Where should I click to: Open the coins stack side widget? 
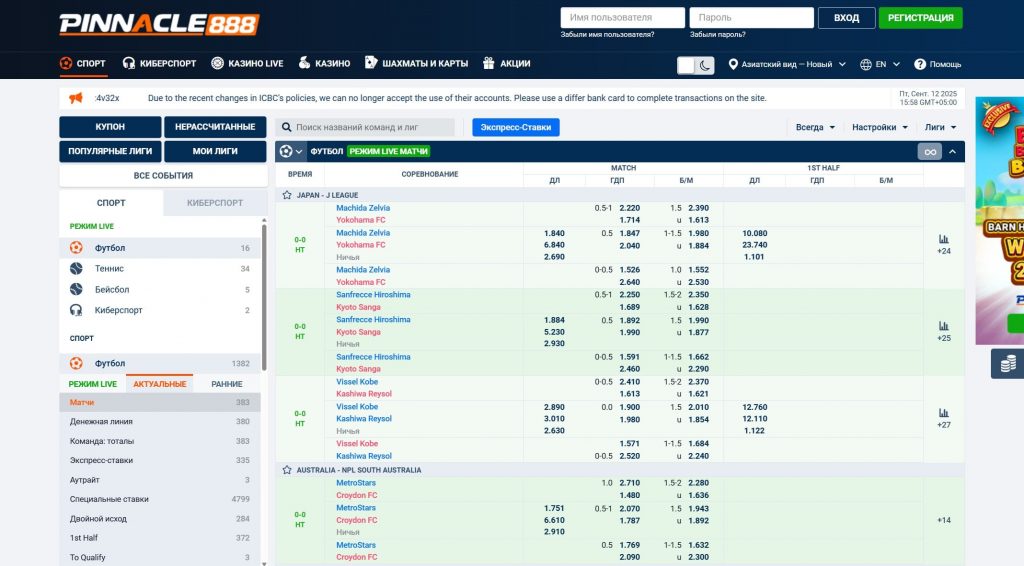1007,364
